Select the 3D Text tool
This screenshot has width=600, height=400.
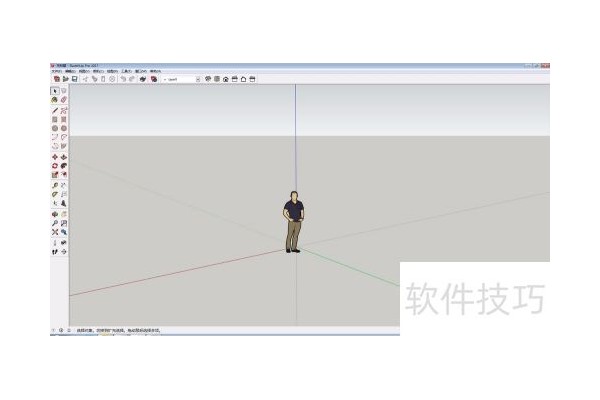(x=64, y=203)
